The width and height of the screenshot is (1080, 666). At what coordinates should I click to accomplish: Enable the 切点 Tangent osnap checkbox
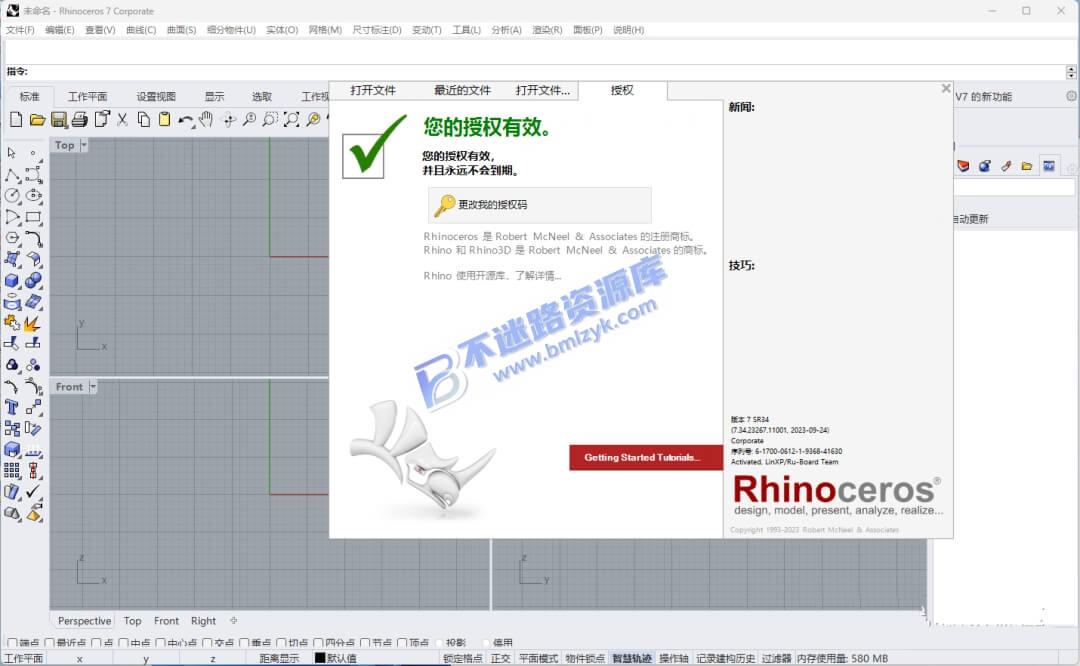(x=281, y=643)
